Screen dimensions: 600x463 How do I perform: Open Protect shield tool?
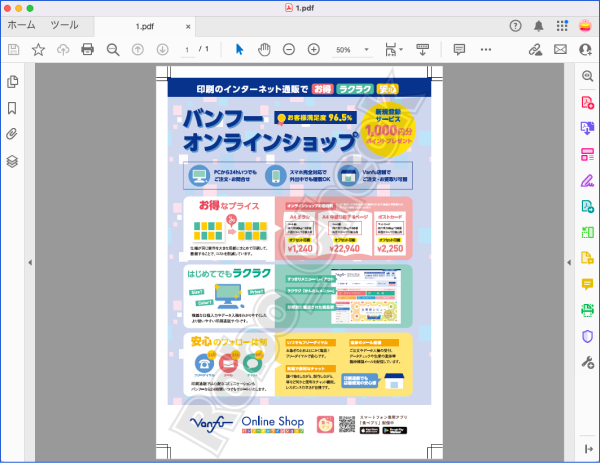pyautogui.click(x=587, y=336)
